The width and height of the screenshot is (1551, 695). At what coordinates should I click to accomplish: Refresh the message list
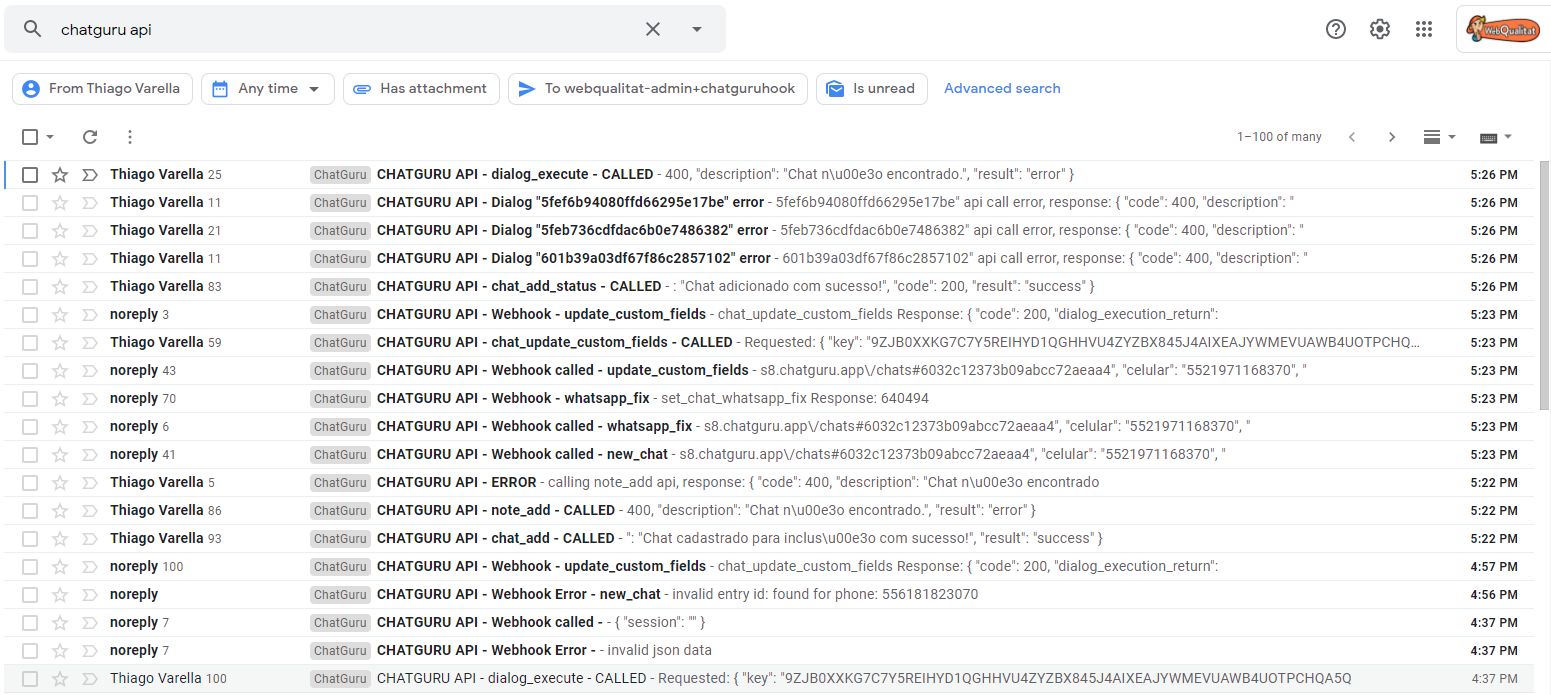click(90, 137)
